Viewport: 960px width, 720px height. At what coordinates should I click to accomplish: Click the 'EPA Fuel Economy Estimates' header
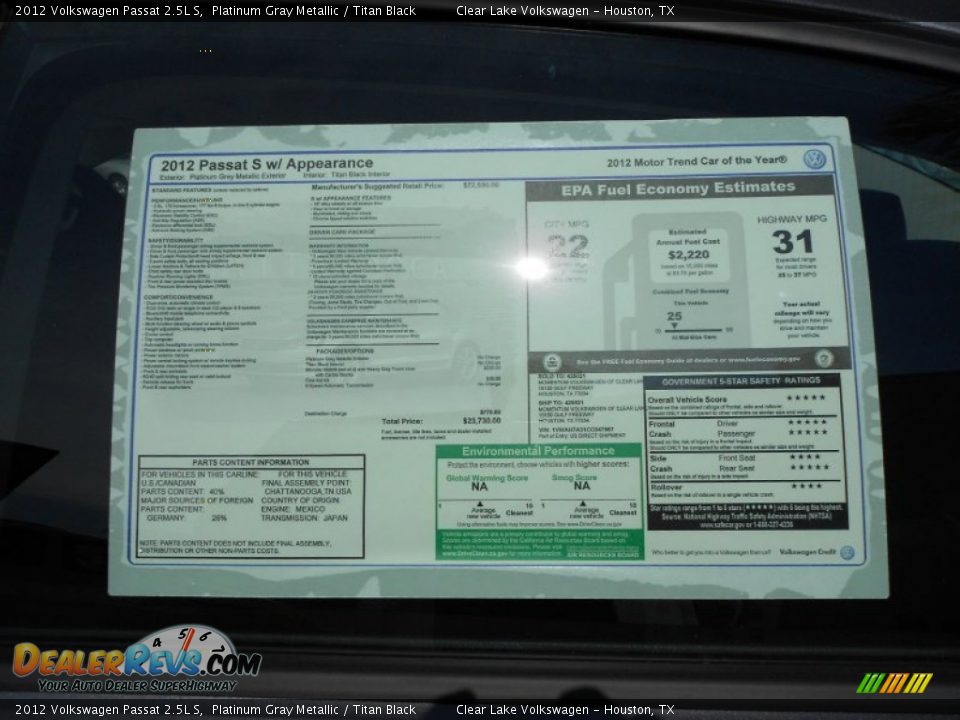click(678, 189)
